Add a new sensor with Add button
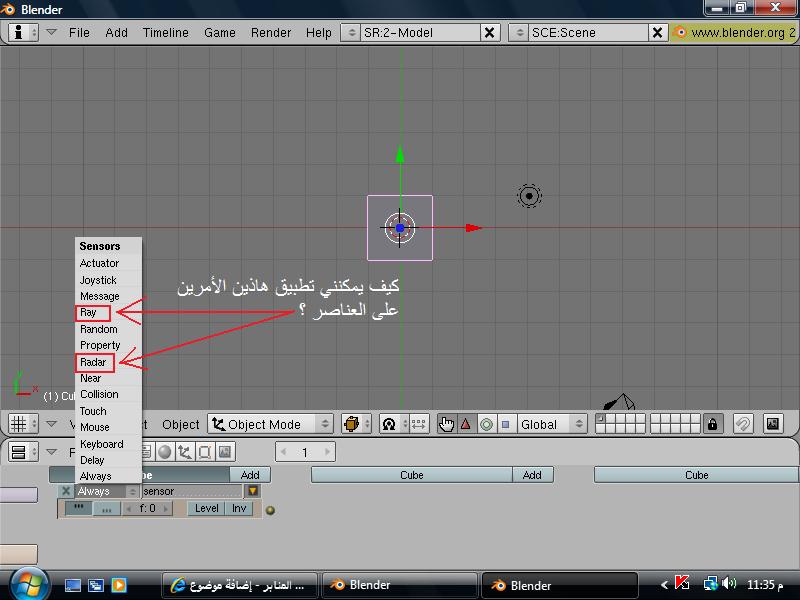The height and width of the screenshot is (600, 800). [x=250, y=475]
